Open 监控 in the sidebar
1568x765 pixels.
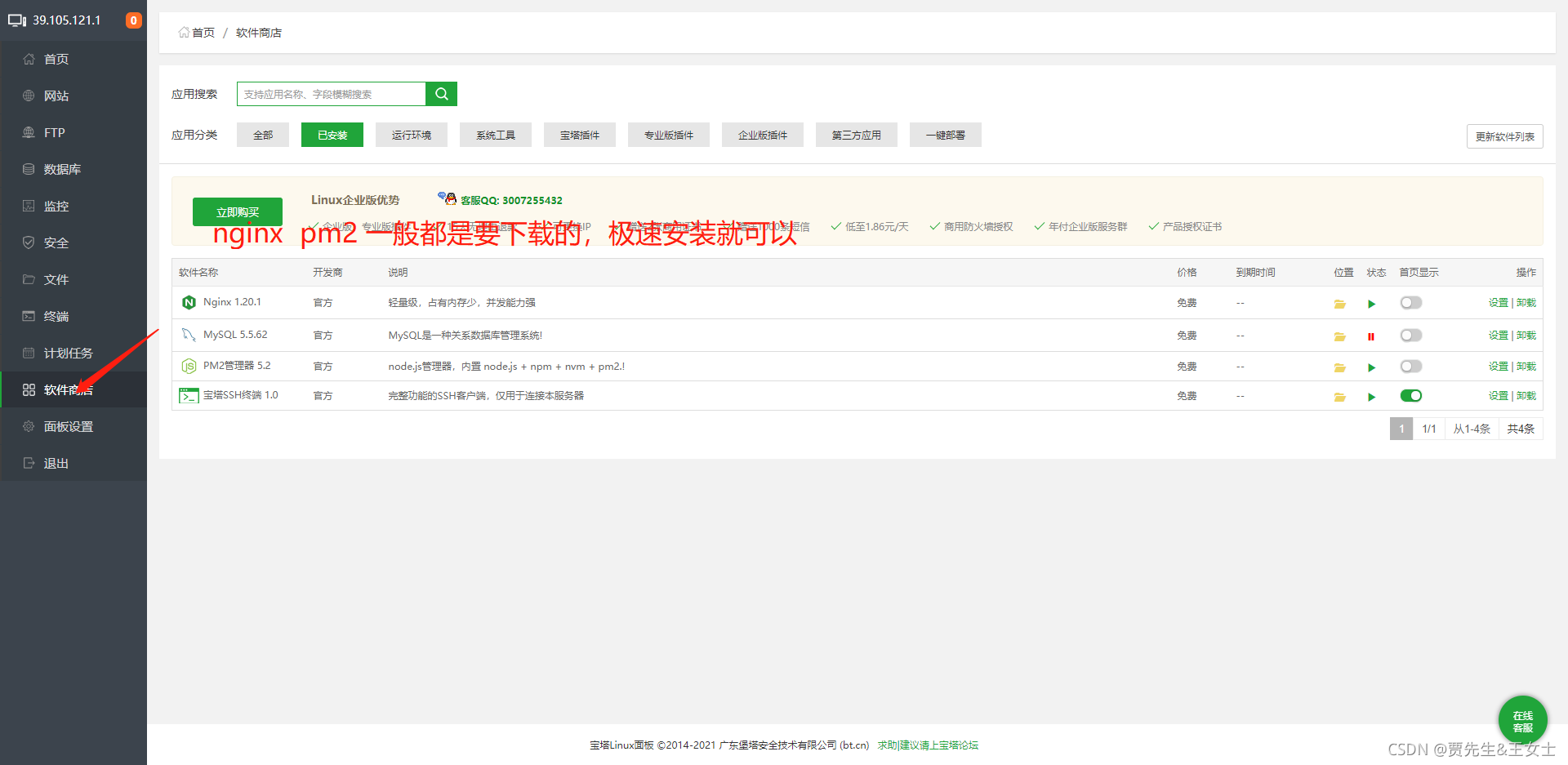pyautogui.click(x=73, y=206)
